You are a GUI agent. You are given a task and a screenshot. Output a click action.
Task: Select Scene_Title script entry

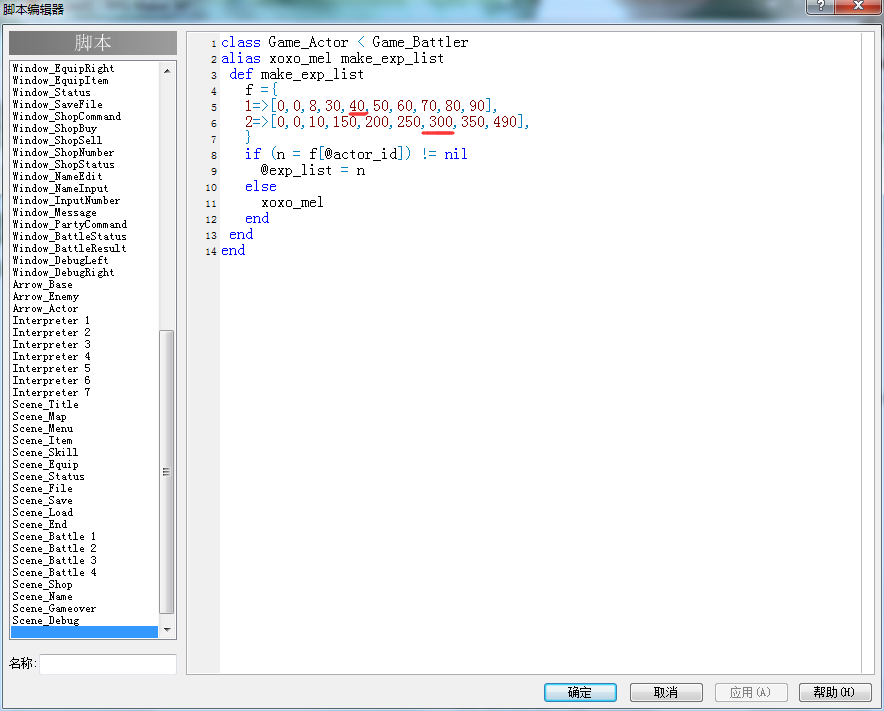point(46,404)
